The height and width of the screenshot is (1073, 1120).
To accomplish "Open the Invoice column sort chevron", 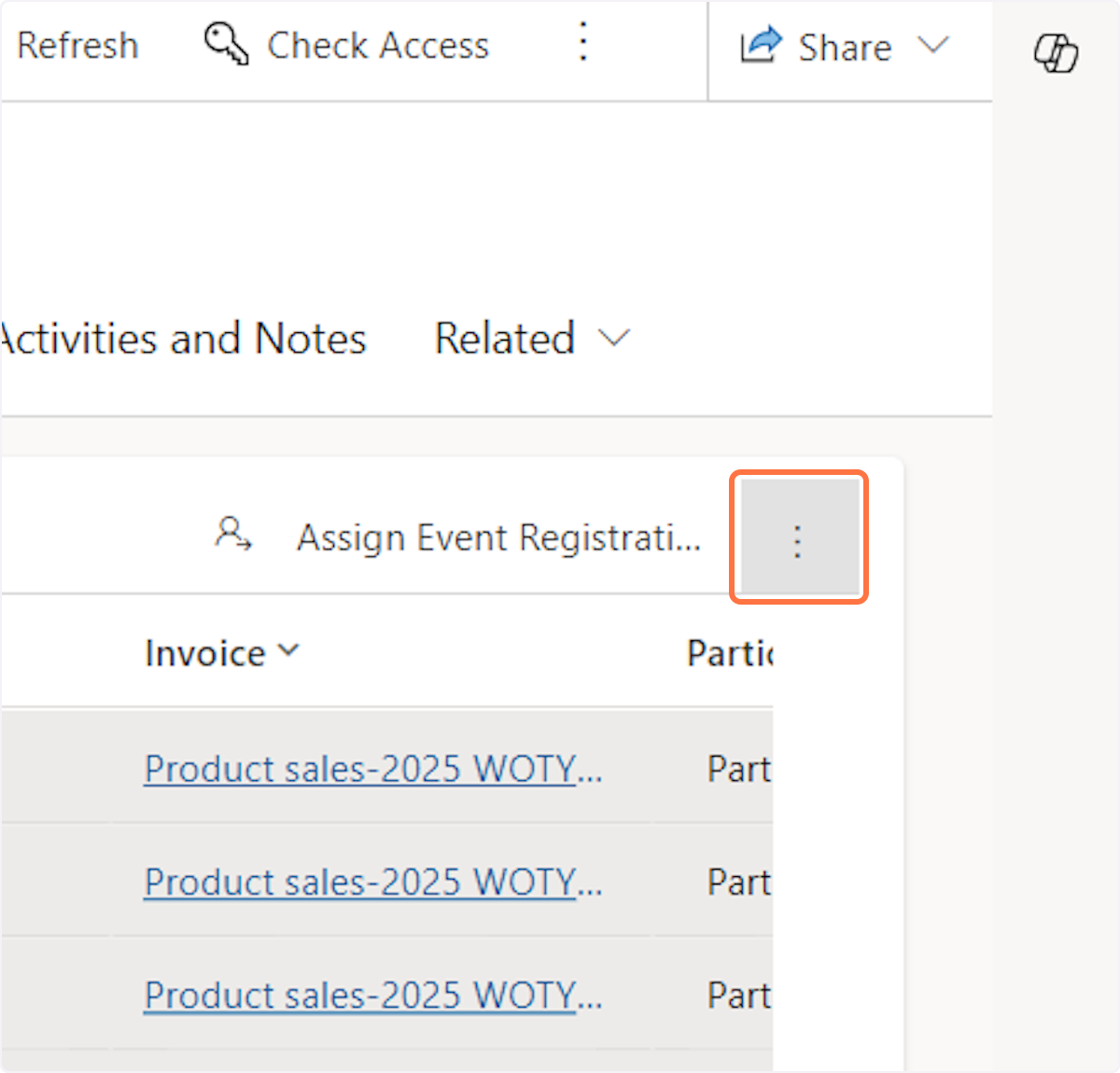I will point(288,651).
